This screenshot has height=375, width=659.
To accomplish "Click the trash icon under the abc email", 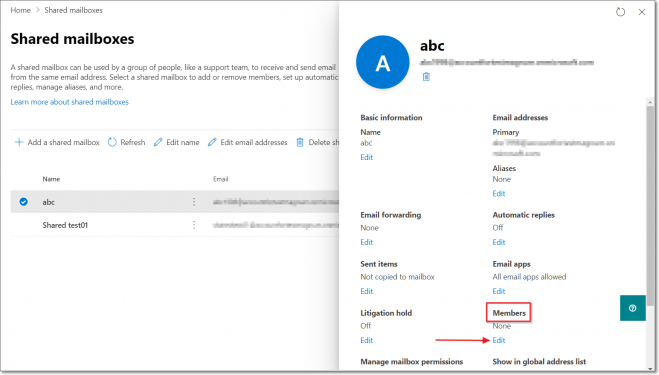I will 426,77.
